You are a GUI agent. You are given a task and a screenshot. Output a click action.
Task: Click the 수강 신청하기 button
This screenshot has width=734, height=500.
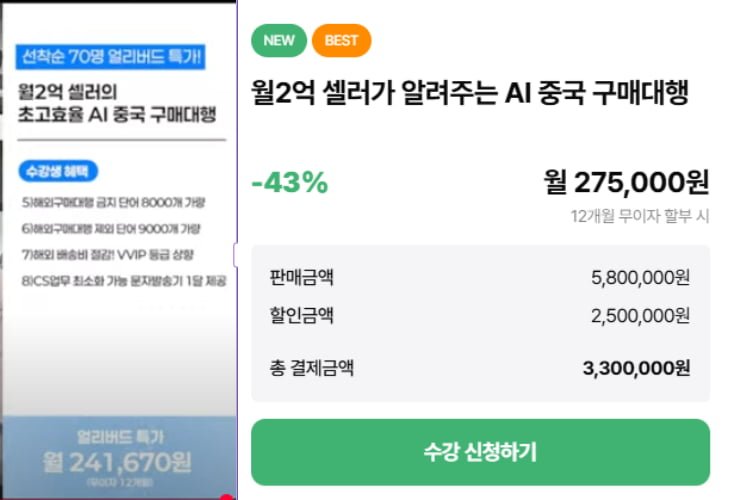pyautogui.click(x=480, y=452)
